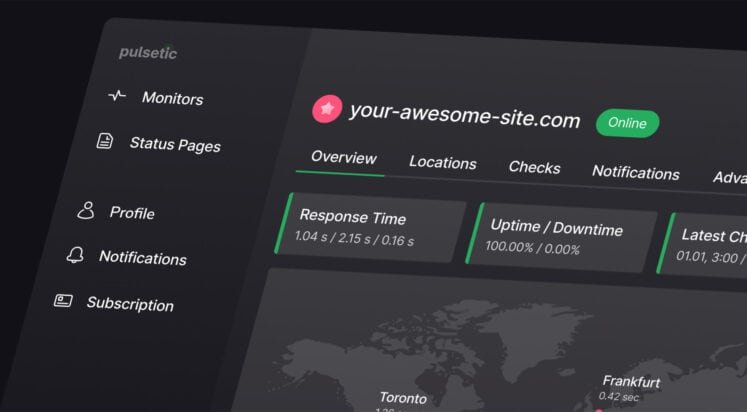Click the your-awesome-site.com title

point(465,116)
